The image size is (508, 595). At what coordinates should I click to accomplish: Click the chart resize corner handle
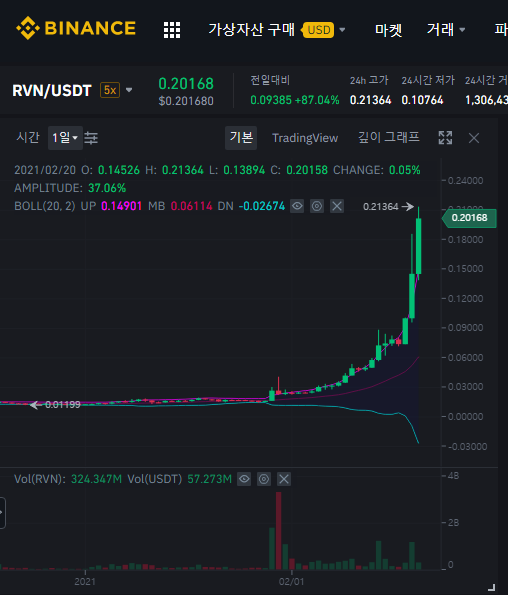491,587
